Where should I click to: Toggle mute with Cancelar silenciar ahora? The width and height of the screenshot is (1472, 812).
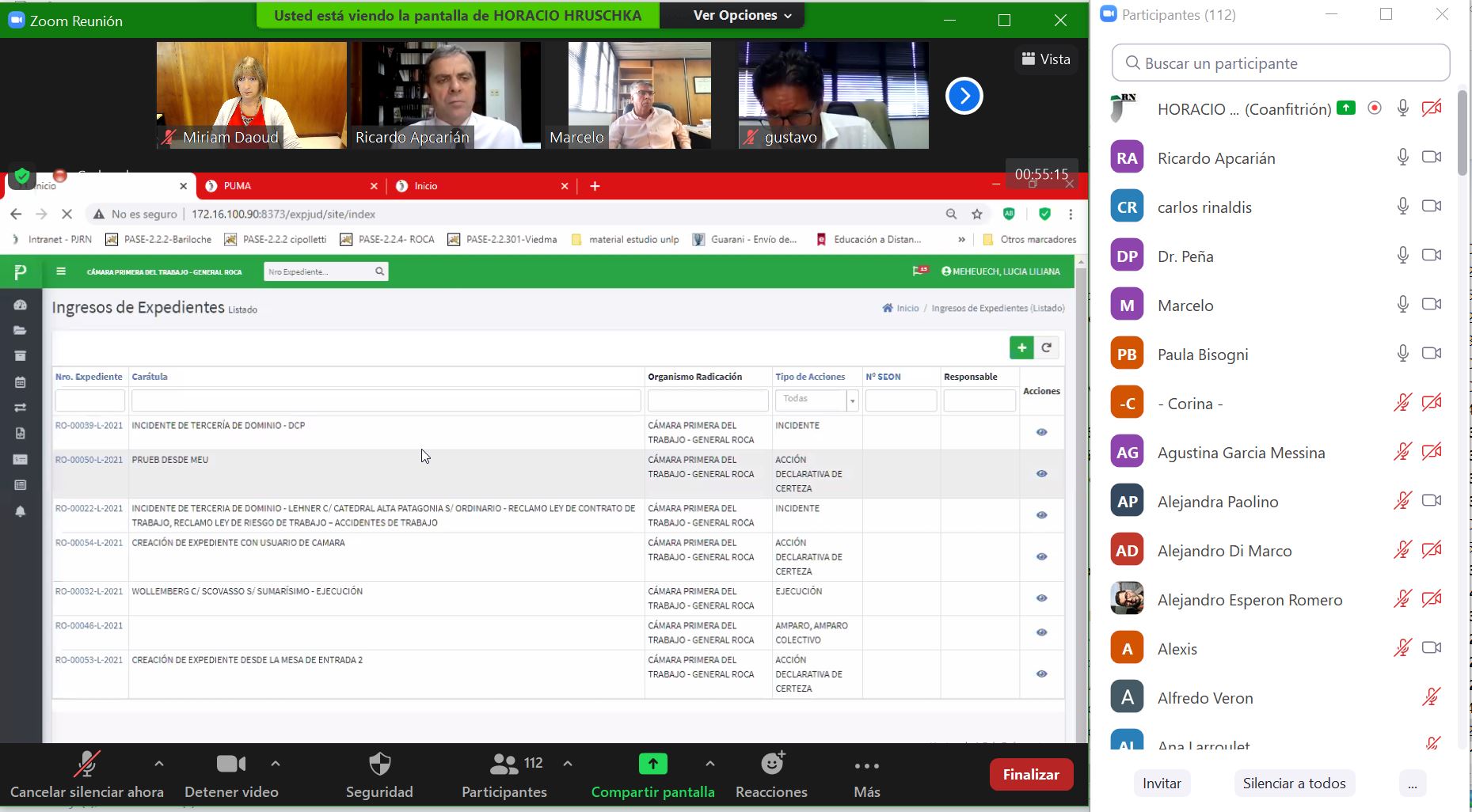point(86,765)
